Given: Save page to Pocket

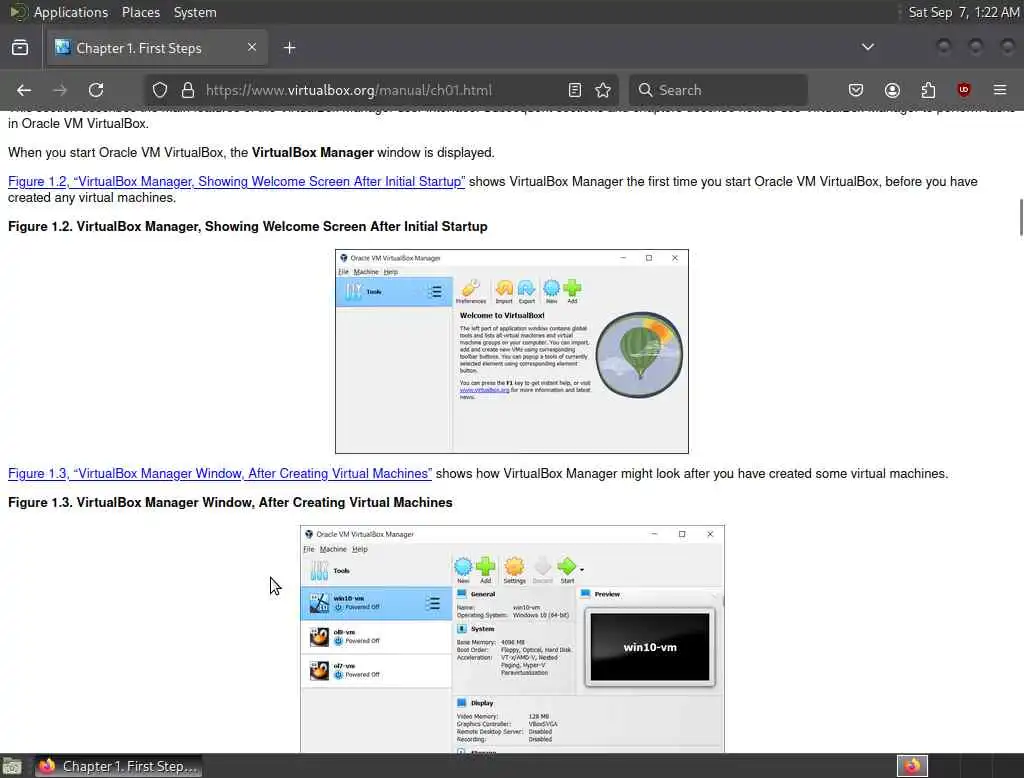Looking at the screenshot, I should (856, 90).
